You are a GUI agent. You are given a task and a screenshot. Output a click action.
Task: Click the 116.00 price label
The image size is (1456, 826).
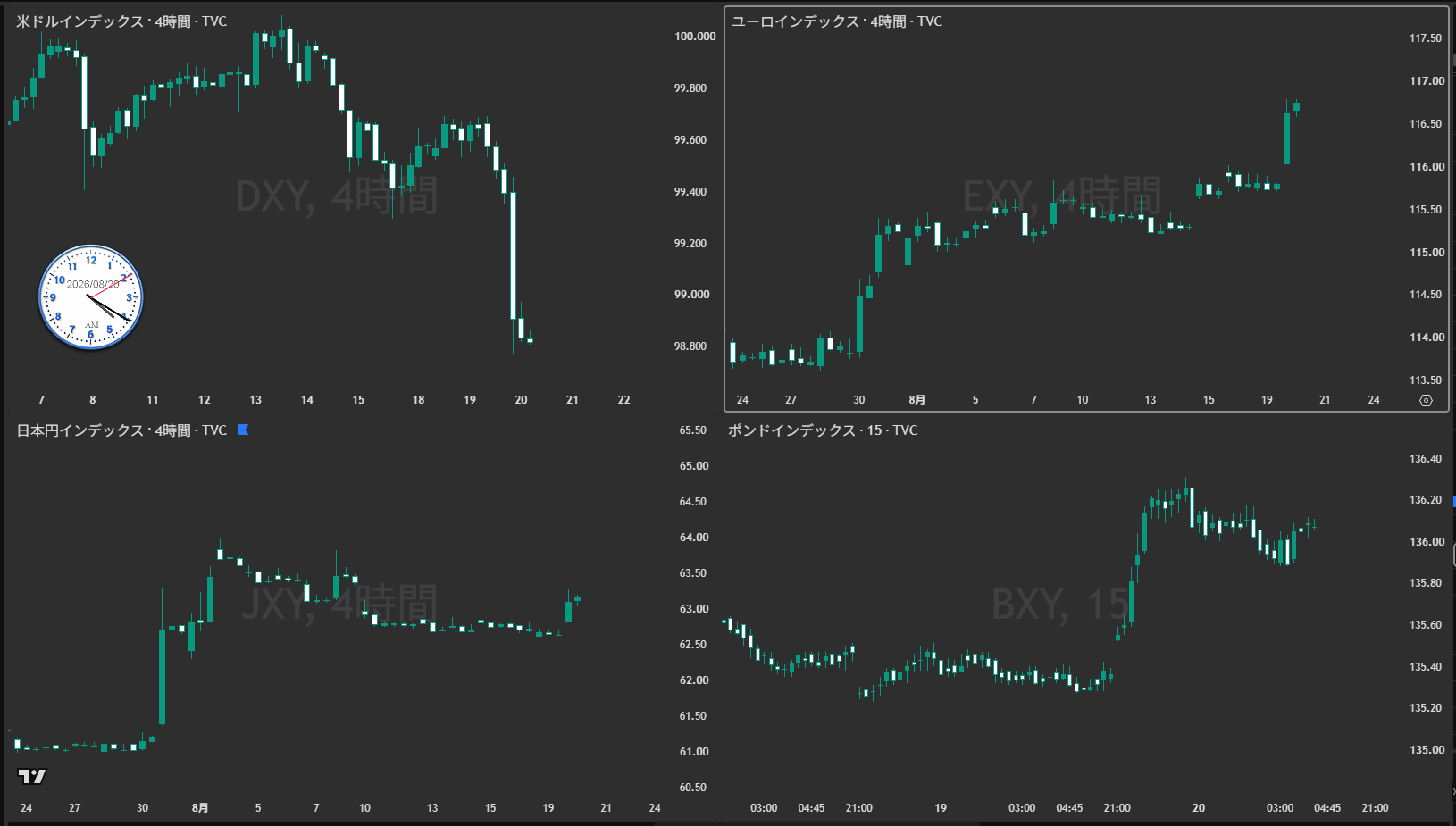(1427, 167)
